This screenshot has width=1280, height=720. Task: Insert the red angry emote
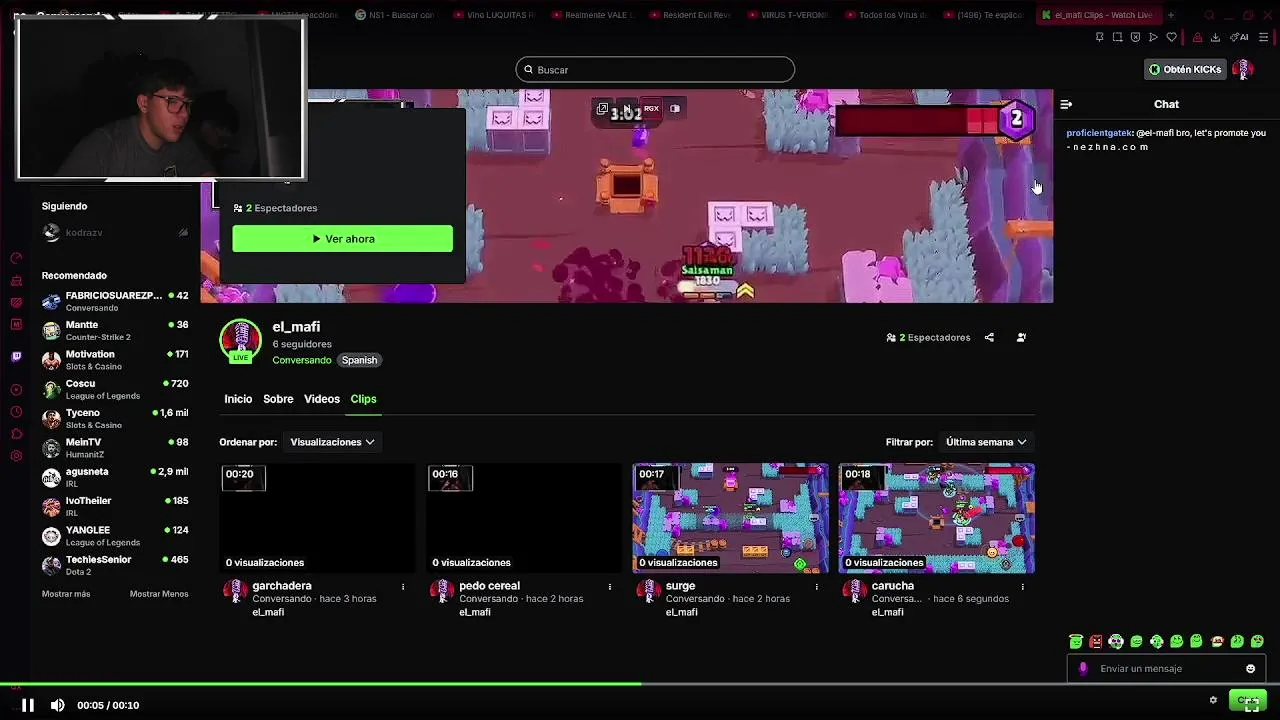1096,642
